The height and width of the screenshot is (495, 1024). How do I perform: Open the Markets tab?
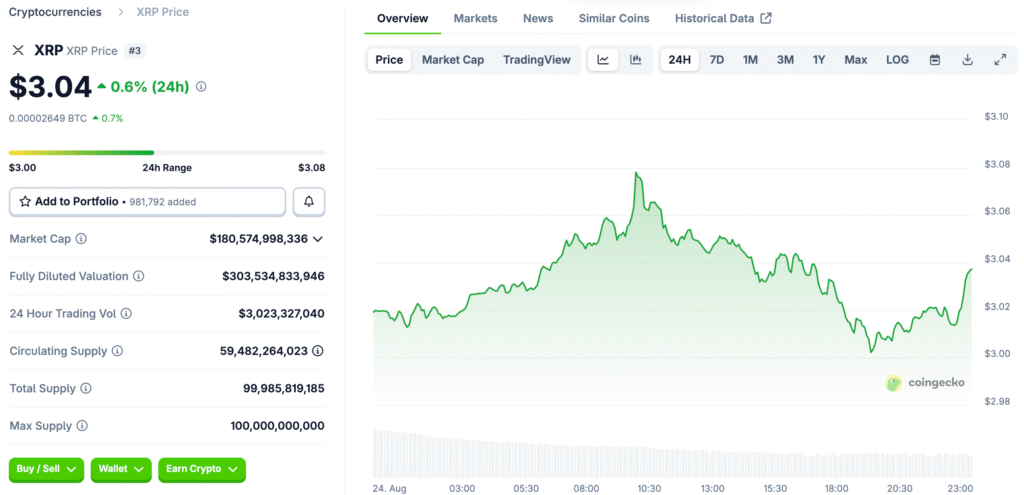point(475,18)
